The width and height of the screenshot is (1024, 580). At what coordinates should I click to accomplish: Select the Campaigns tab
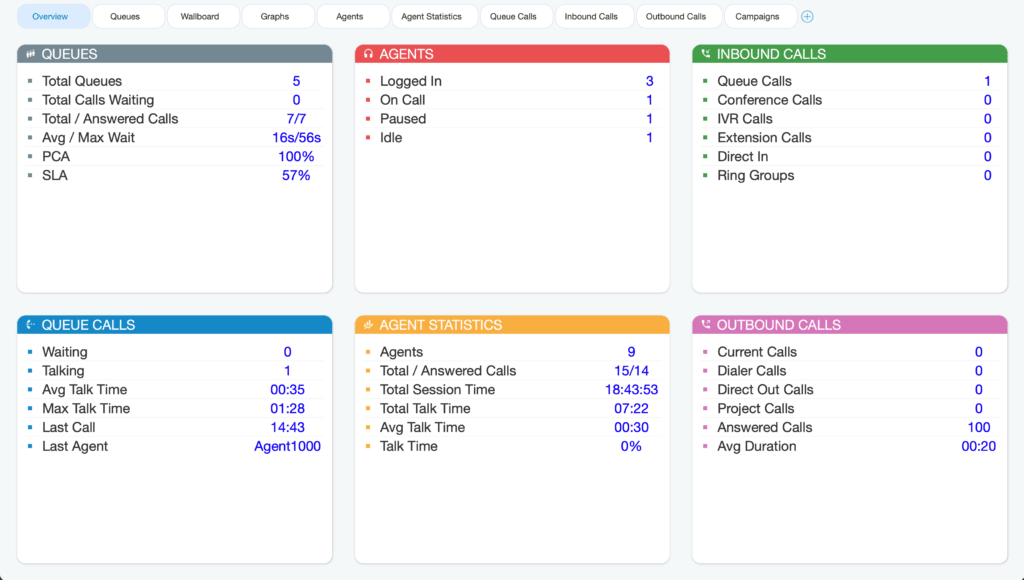point(758,16)
